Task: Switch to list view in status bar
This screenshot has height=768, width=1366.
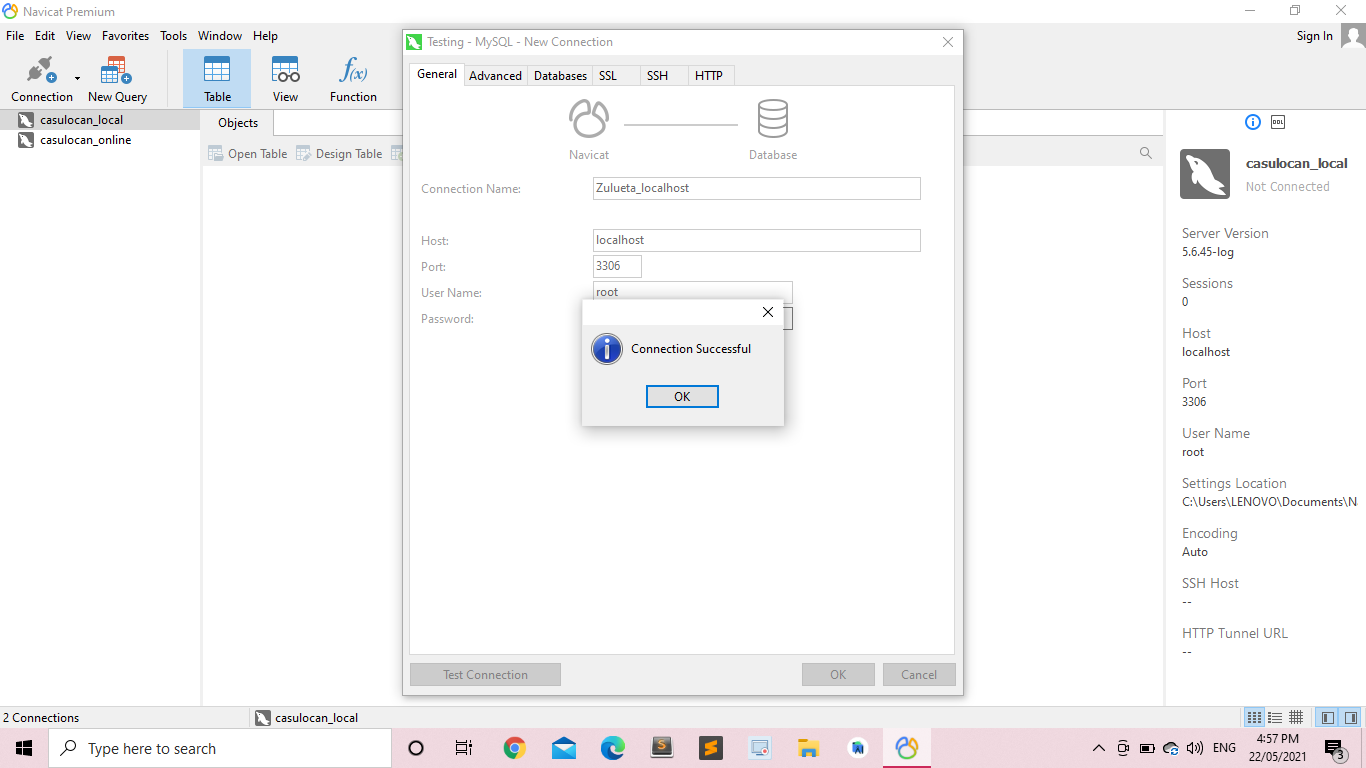Action: point(1275,717)
